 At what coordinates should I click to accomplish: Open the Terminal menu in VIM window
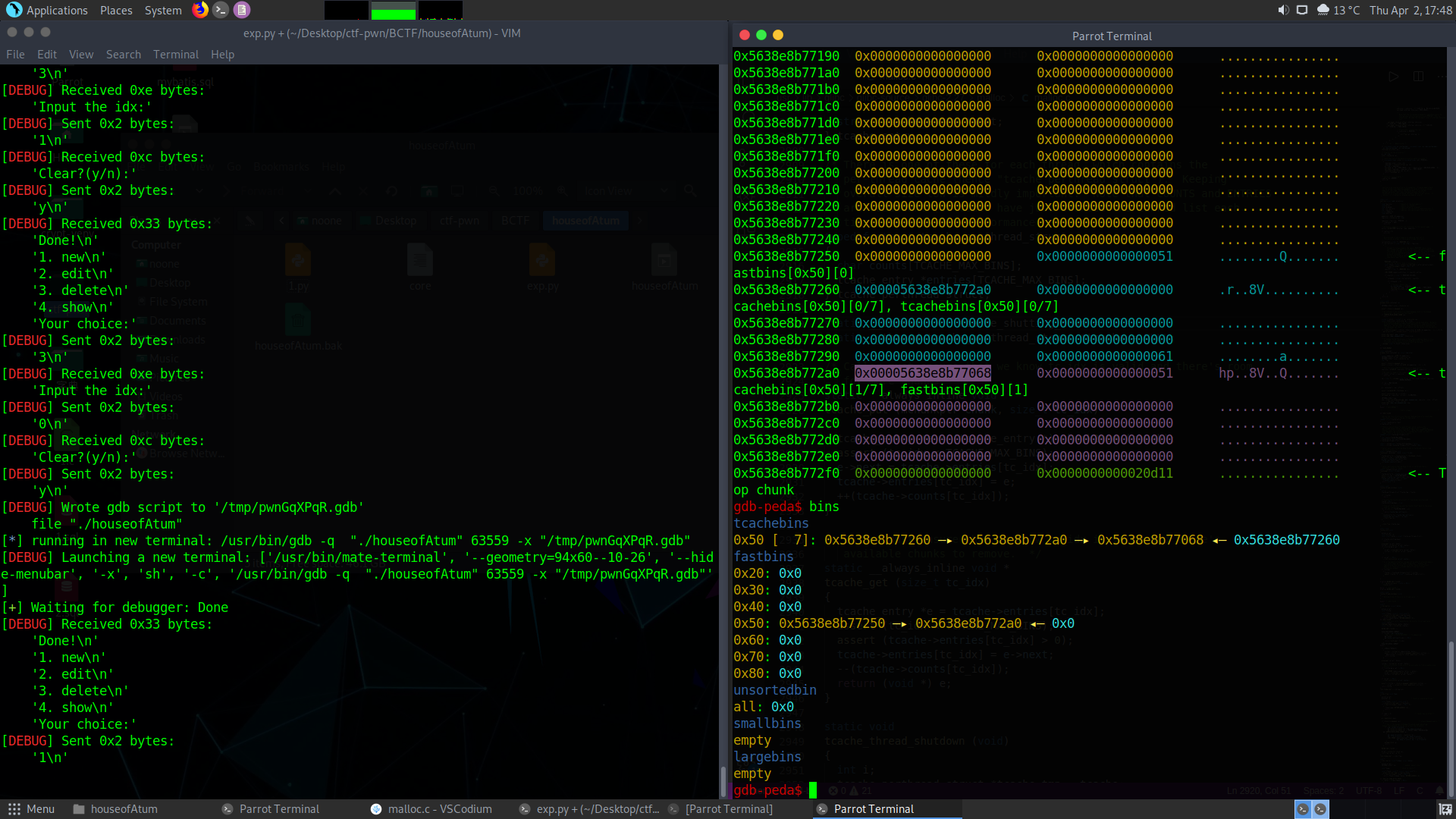coord(176,55)
